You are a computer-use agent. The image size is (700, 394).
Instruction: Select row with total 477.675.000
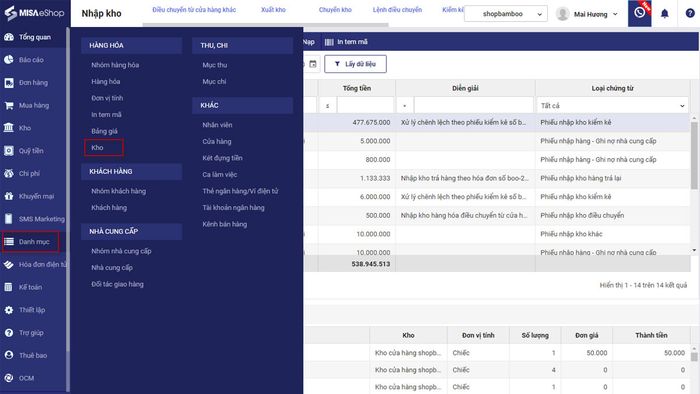(x=497, y=122)
